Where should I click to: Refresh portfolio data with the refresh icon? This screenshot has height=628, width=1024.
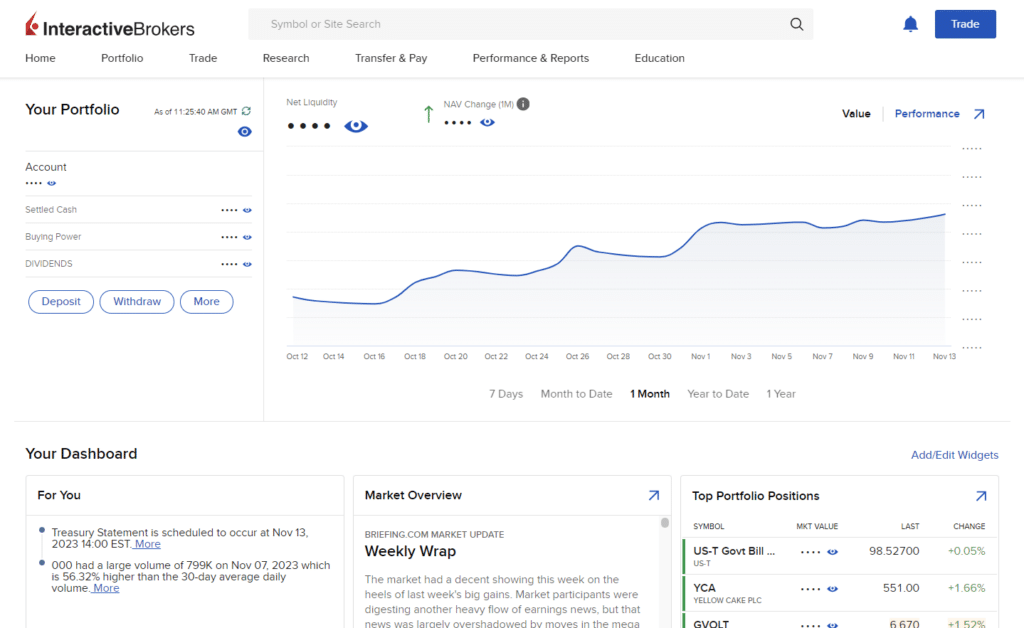(244, 111)
